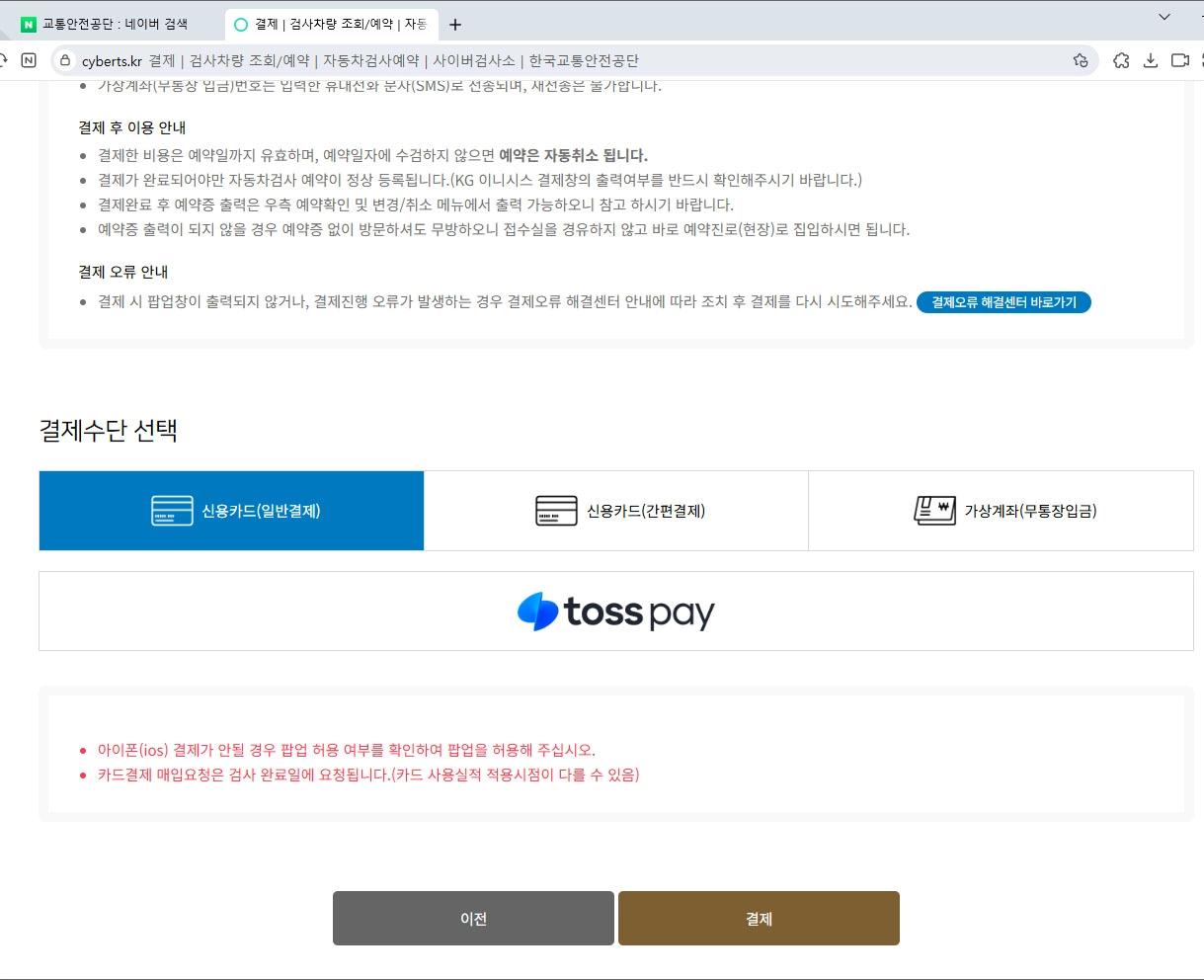Open the 결제오류 해결센터 바로가기 link
Image resolution: width=1204 pixels, height=980 pixels.
pyautogui.click(x=1003, y=302)
